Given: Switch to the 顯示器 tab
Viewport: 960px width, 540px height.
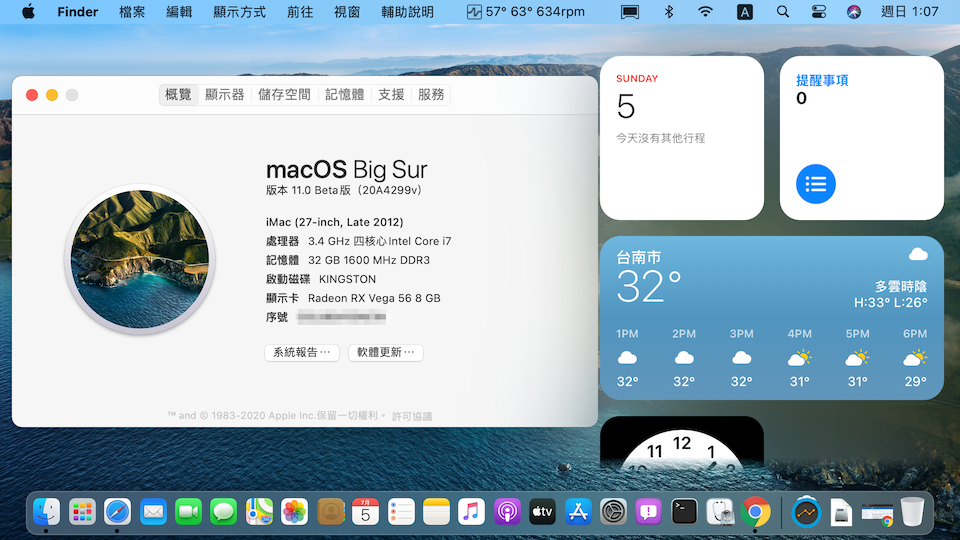Looking at the screenshot, I should [225, 95].
